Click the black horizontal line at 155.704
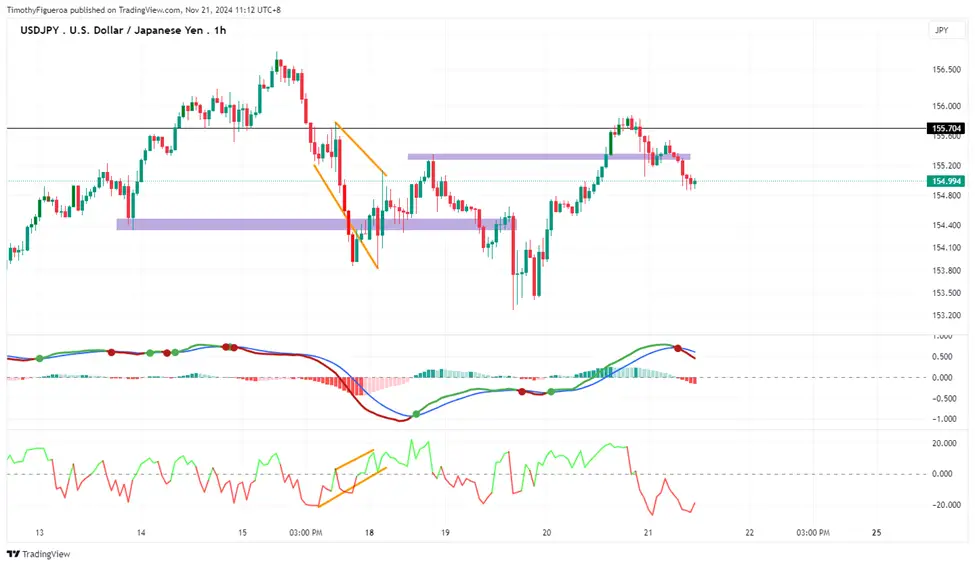This screenshot has width=975, height=566. point(466,129)
